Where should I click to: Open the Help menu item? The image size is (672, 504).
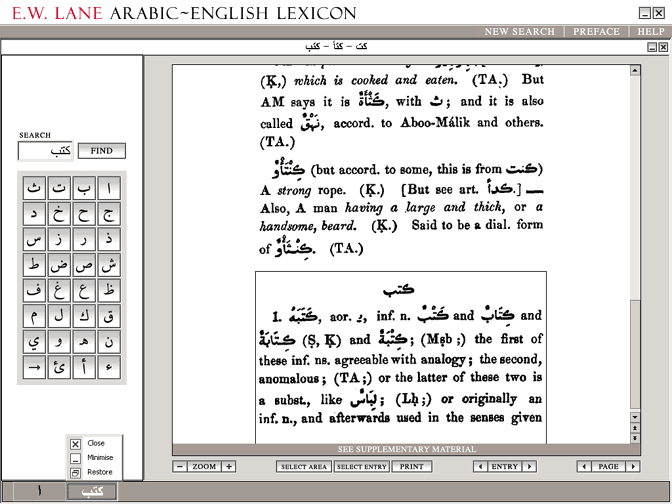650,32
